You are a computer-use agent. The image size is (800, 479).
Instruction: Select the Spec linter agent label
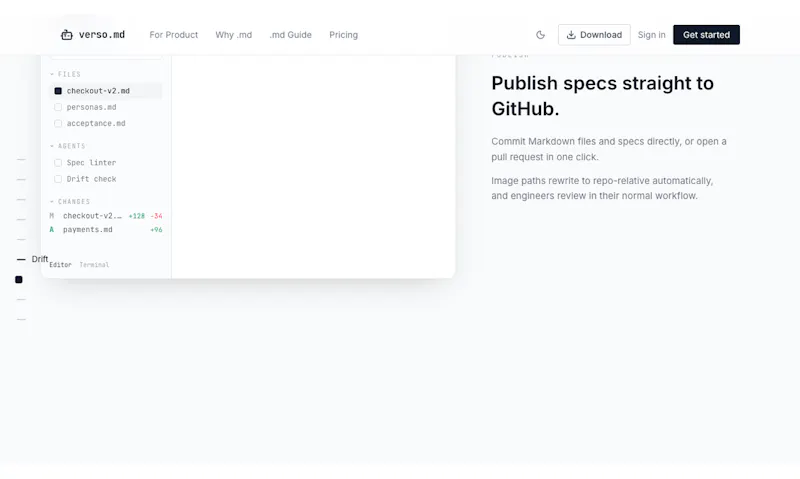(x=91, y=163)
